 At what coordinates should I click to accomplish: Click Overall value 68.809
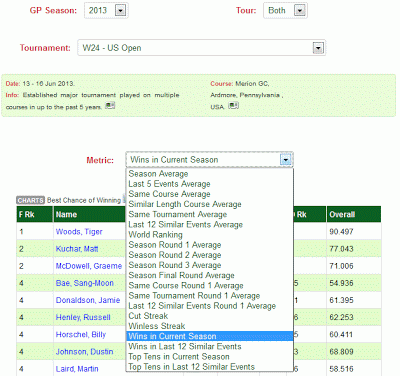click(341, 352)
